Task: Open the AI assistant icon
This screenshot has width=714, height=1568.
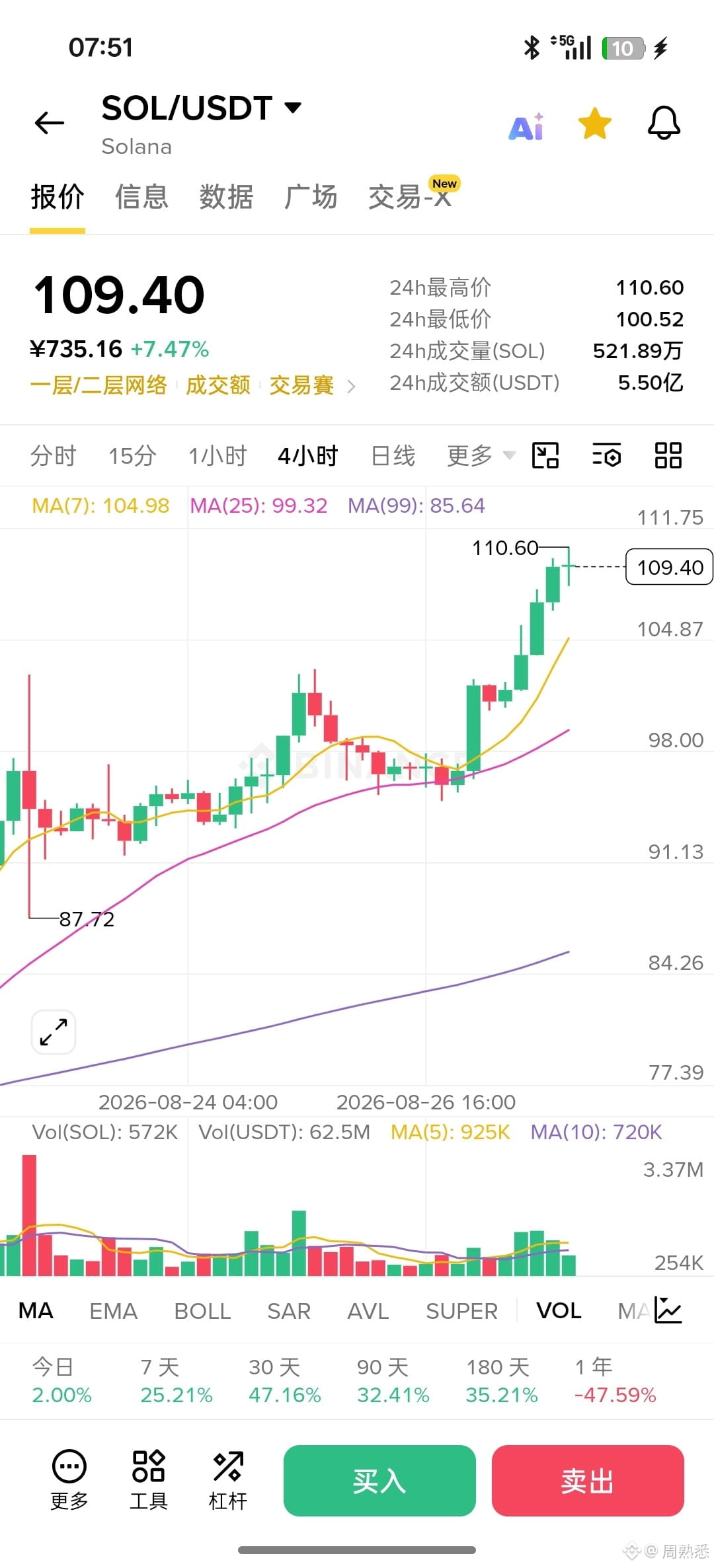Action: pyautogui.click(x=527, y=126)
